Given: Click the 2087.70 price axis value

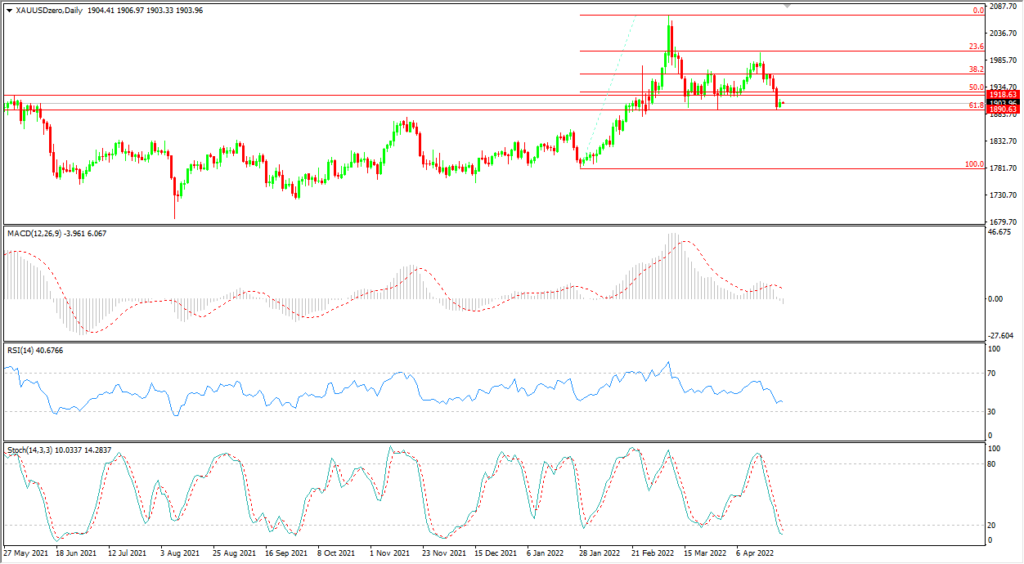Looking at the screenshot, I should pyautogui.click(x=1004, y=6).
